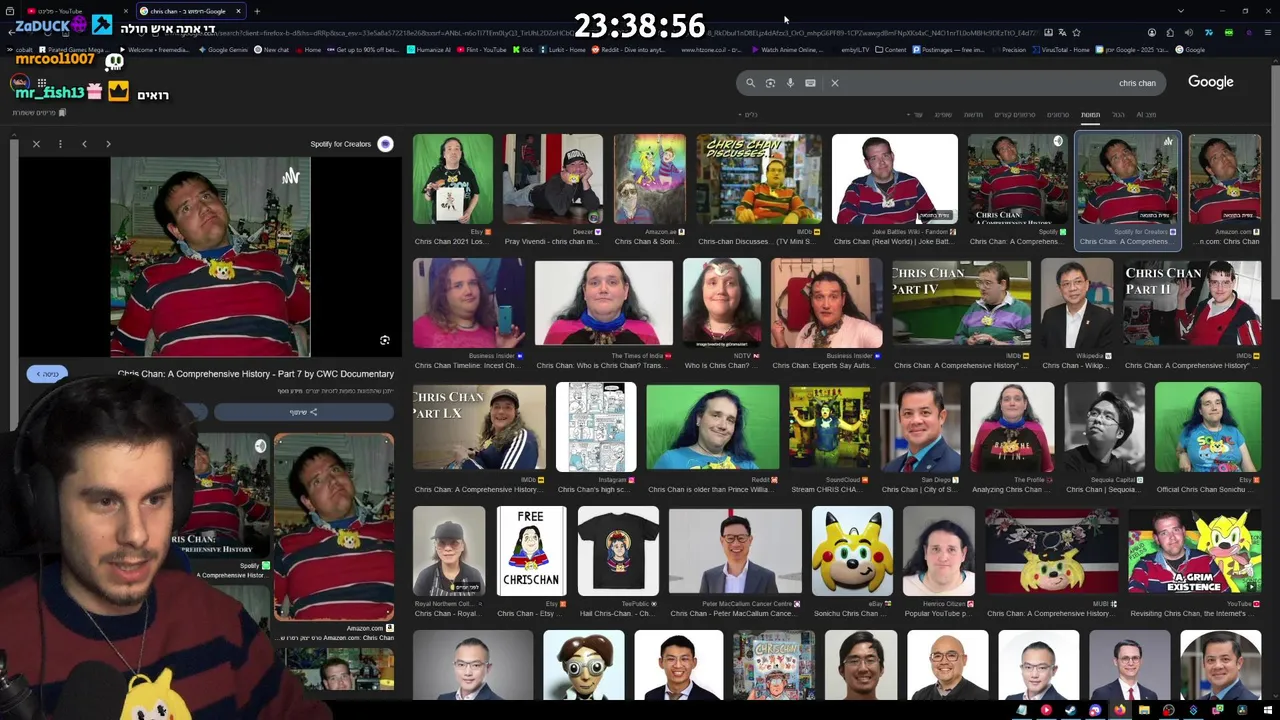Click the blue visit button under preview image
This screenshot has width=1280, height=720.
(47, 374)
